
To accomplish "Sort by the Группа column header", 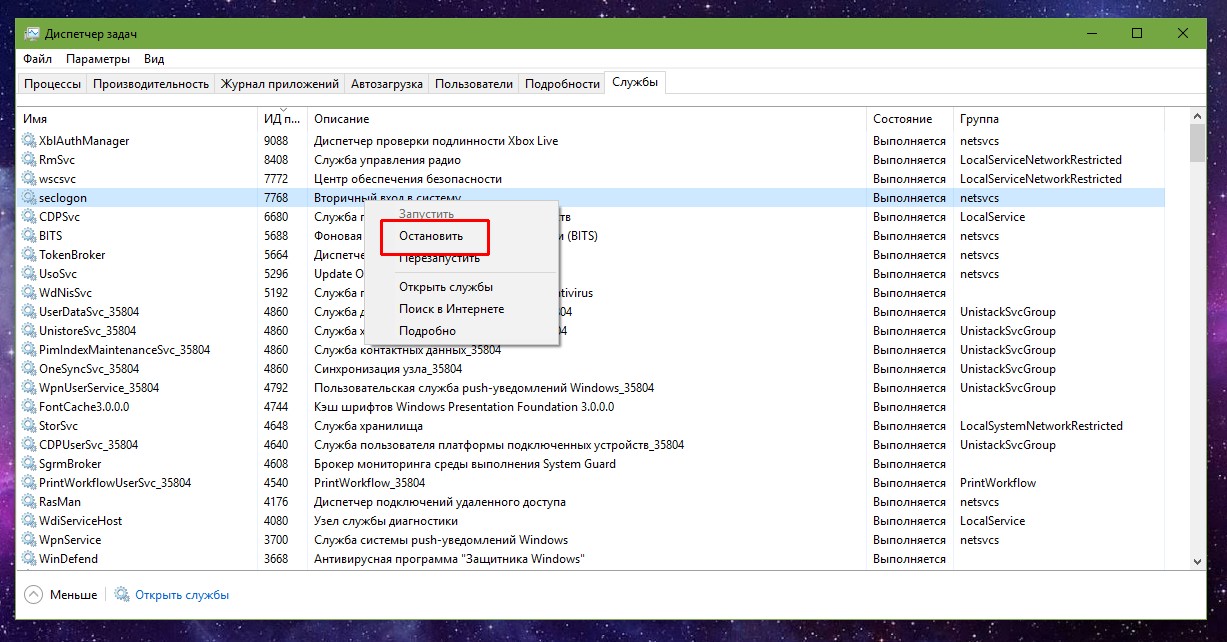I will (x=1058, y=119).
